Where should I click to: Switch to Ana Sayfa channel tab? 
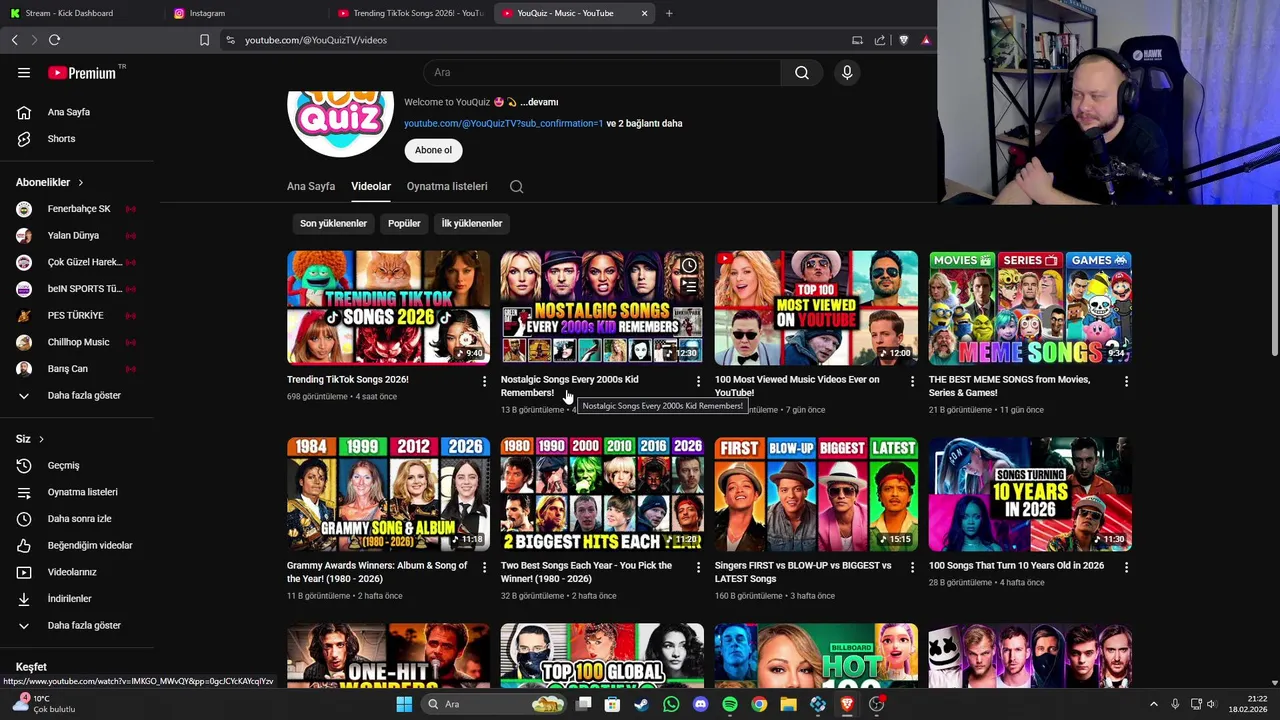pos(311,186)
